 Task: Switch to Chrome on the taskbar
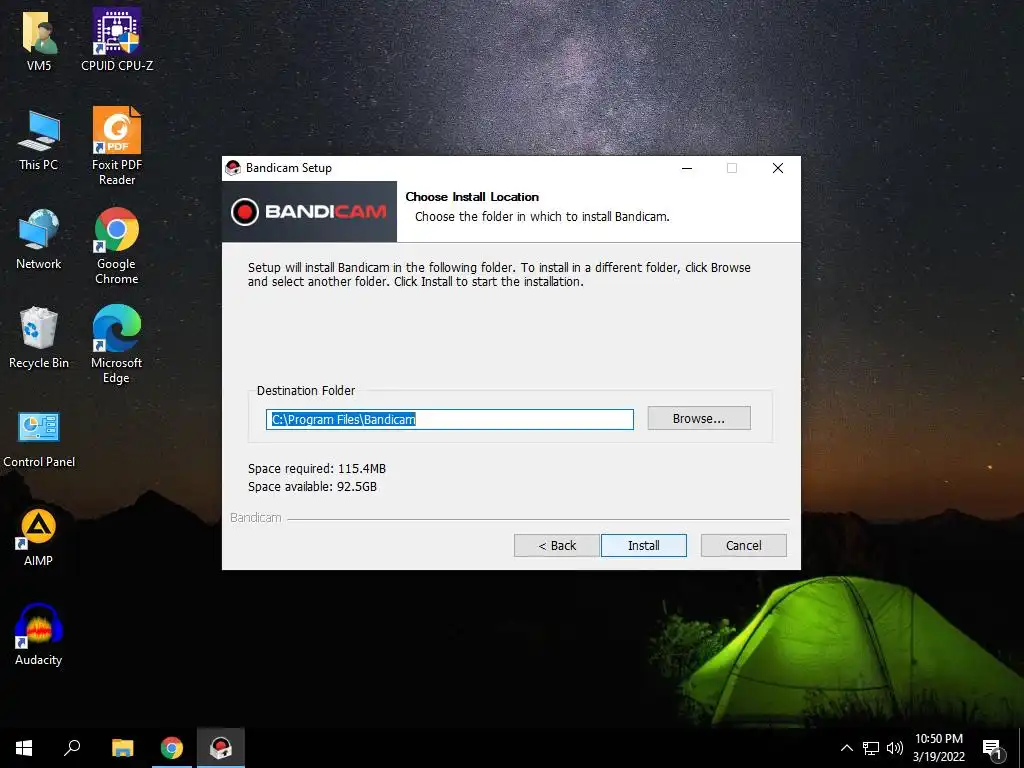click(x=172, y=748)
